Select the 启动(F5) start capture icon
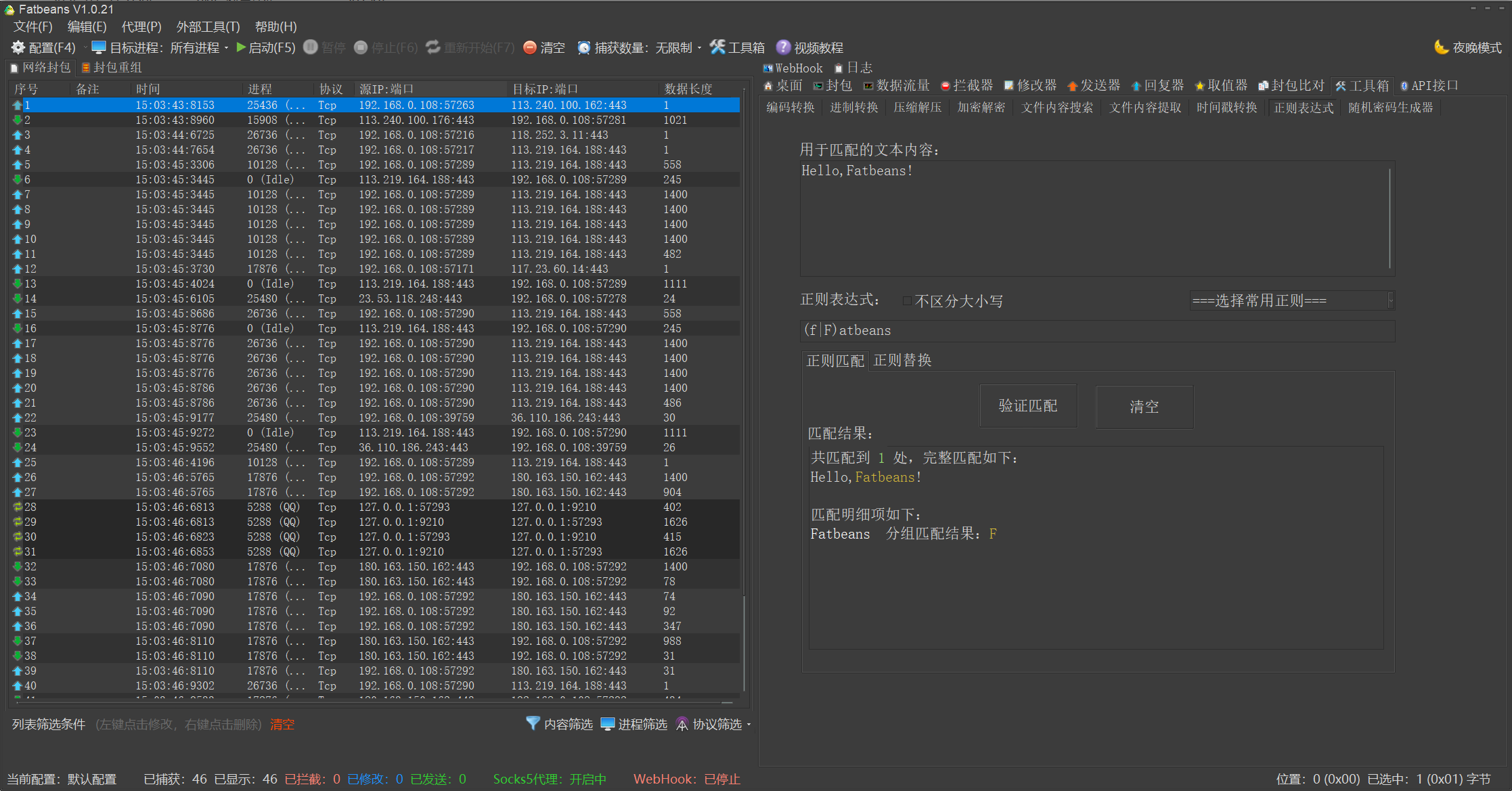The image size is (1512, 791). [x=266, y=47]
